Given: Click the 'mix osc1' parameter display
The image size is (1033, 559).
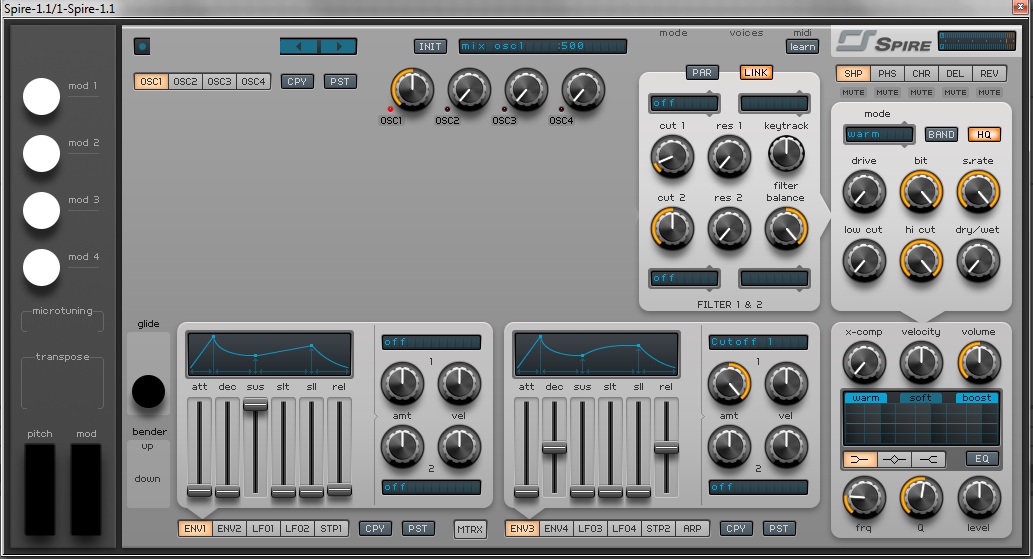Looking at the screenshot, I should click(542, 46).
